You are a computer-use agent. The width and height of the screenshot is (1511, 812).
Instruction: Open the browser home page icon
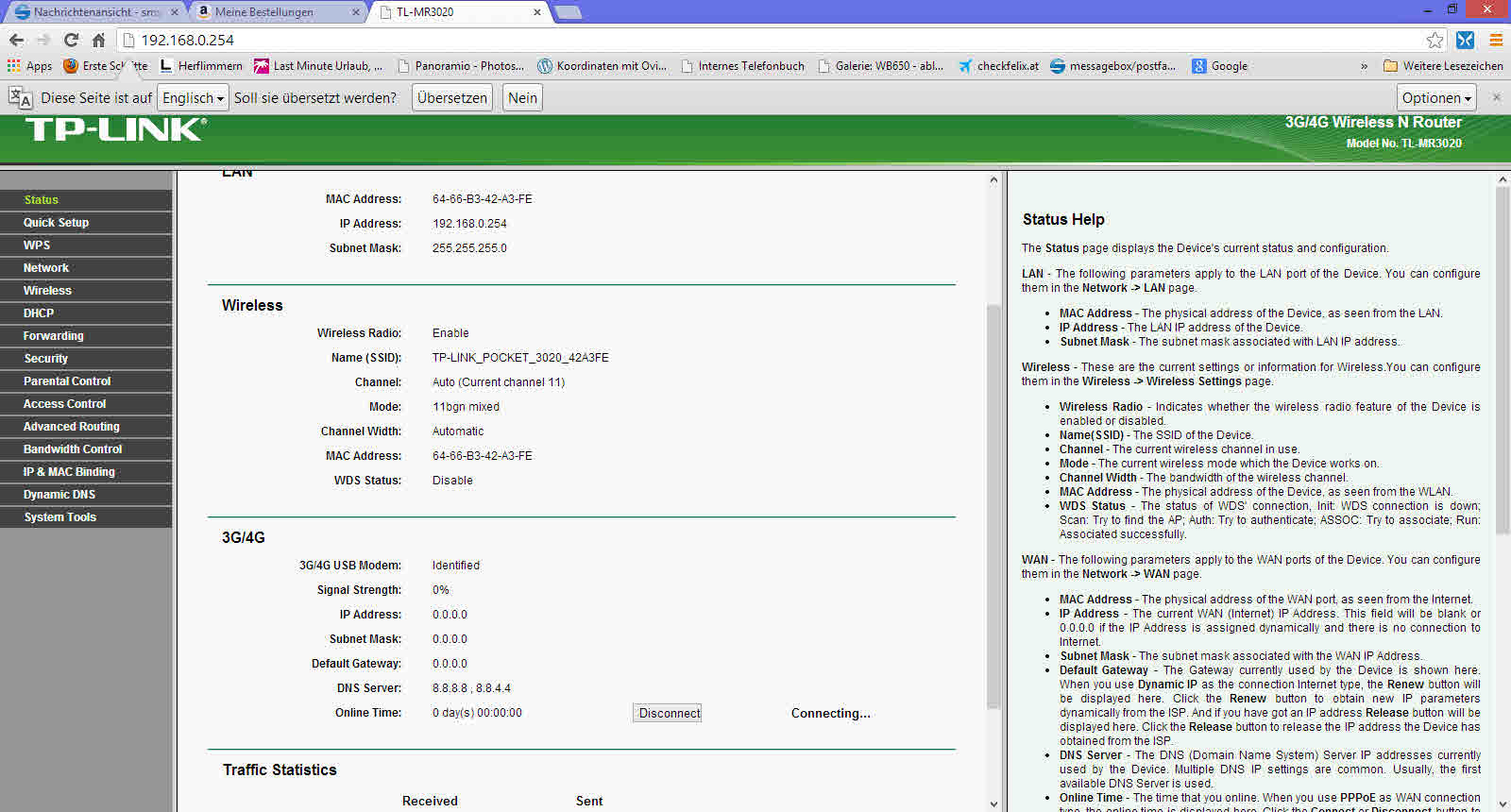point(98,40)
